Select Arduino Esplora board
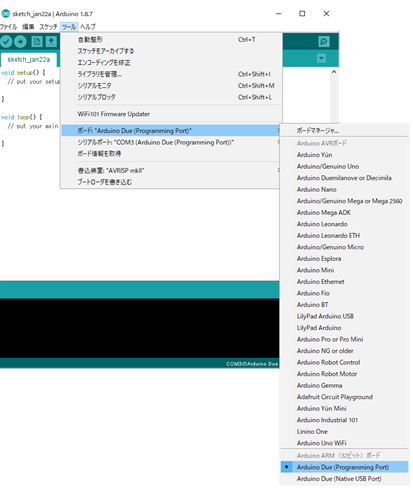413x488 pixels. 344,259
